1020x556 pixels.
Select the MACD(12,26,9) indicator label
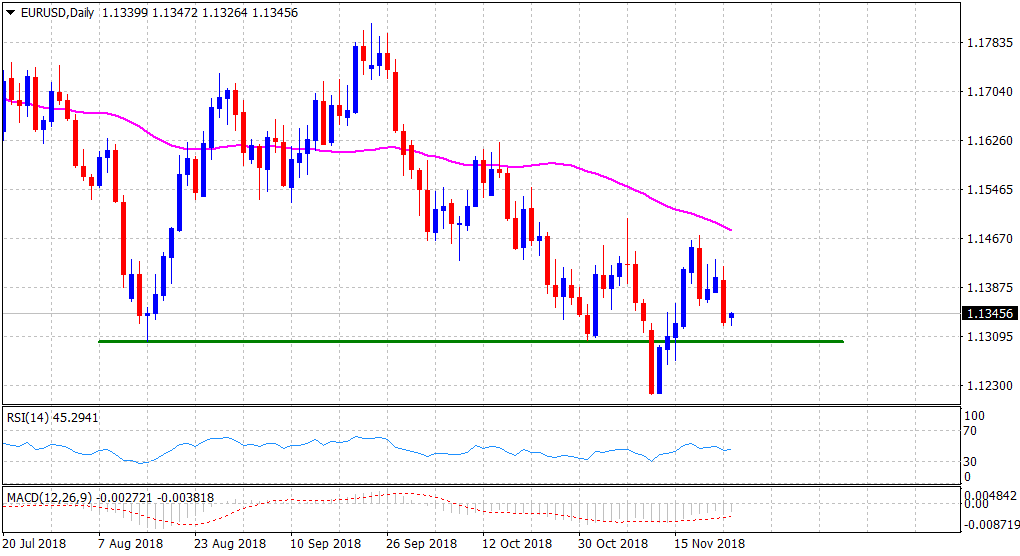(x=110, y=497)
